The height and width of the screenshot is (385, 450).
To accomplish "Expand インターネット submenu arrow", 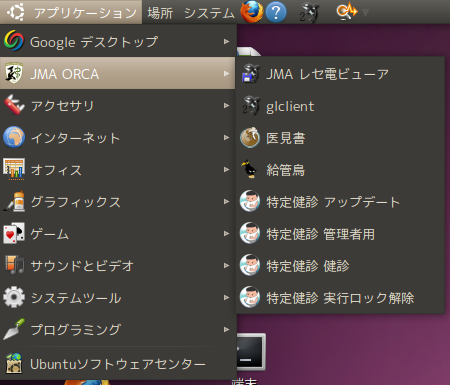I will [x=227, y=137].
